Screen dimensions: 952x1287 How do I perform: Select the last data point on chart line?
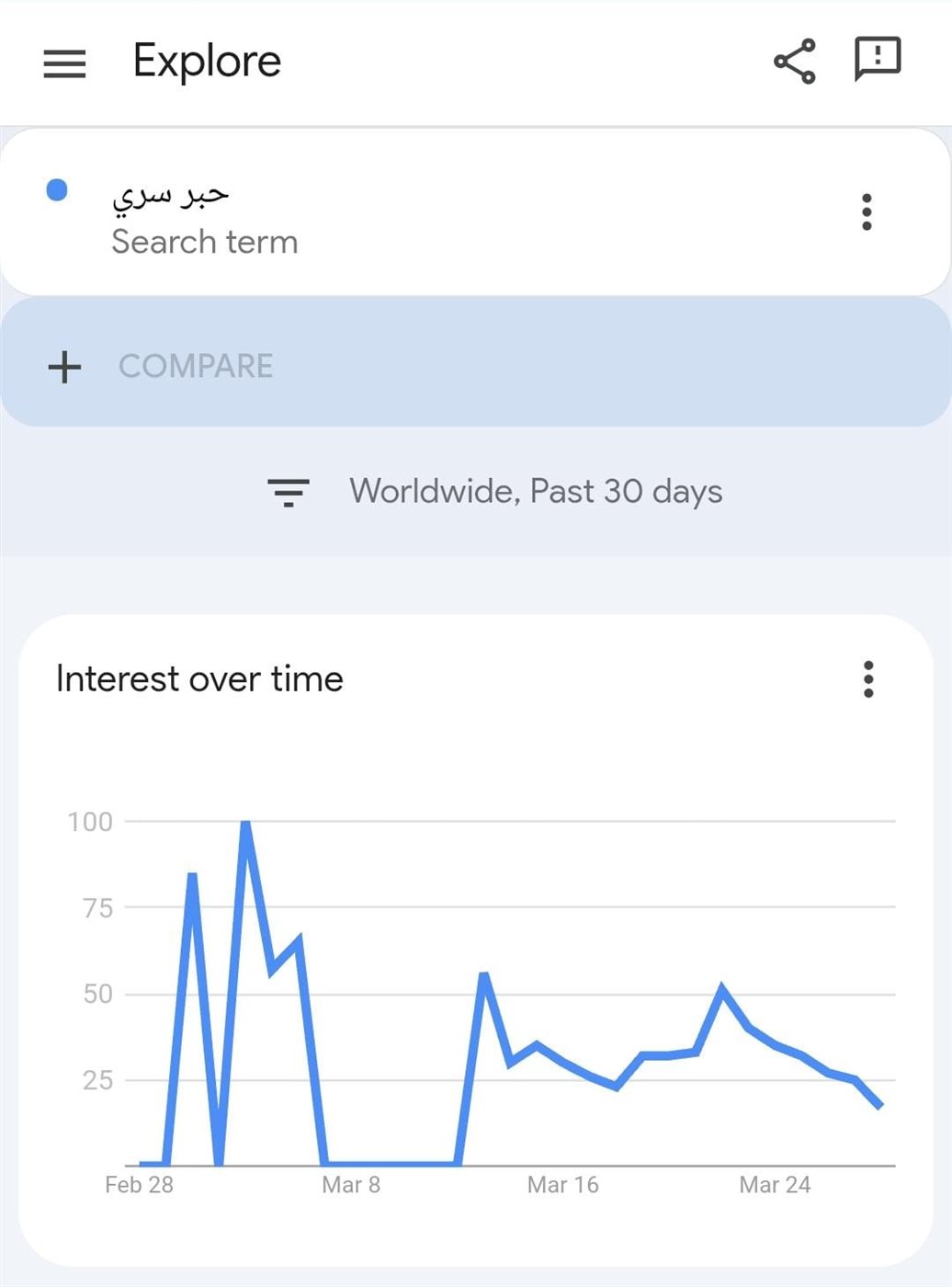[880, 1105]
